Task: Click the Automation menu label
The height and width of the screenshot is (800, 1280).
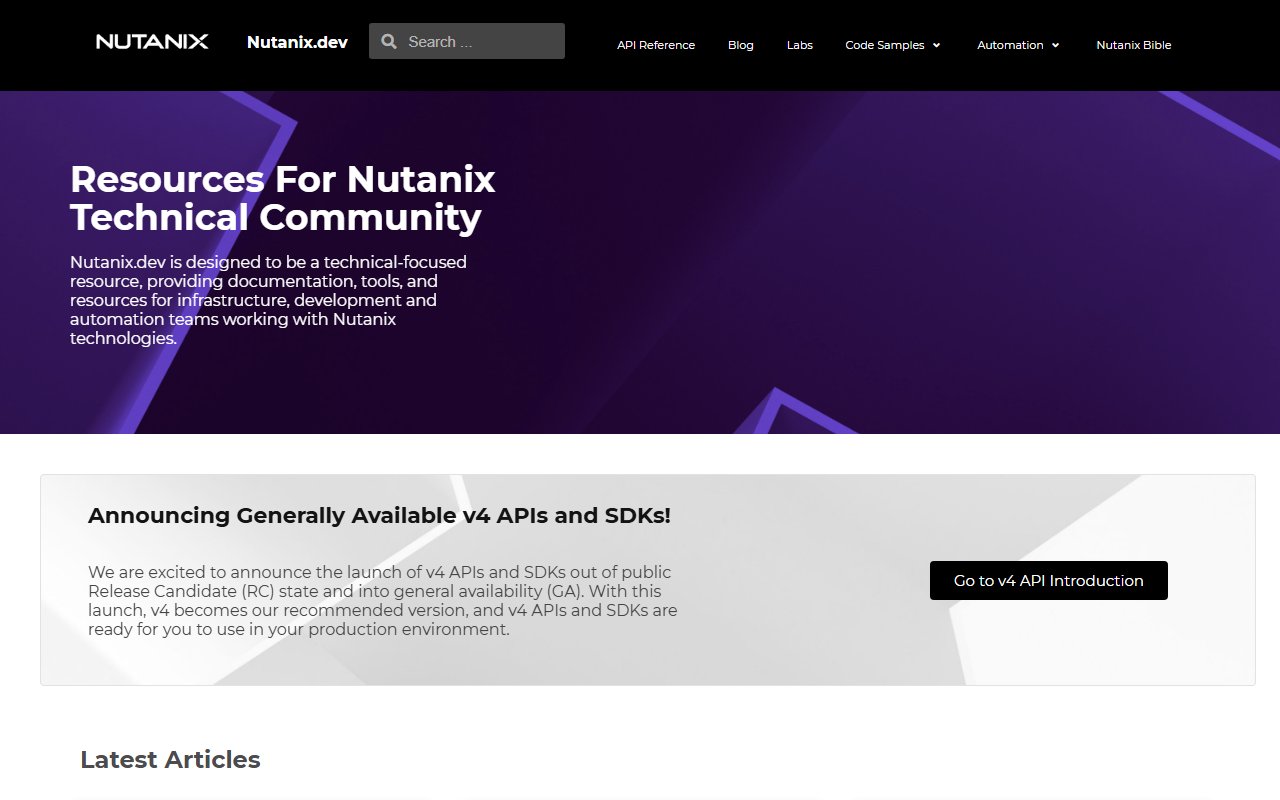Action: tap(1011, 45)
